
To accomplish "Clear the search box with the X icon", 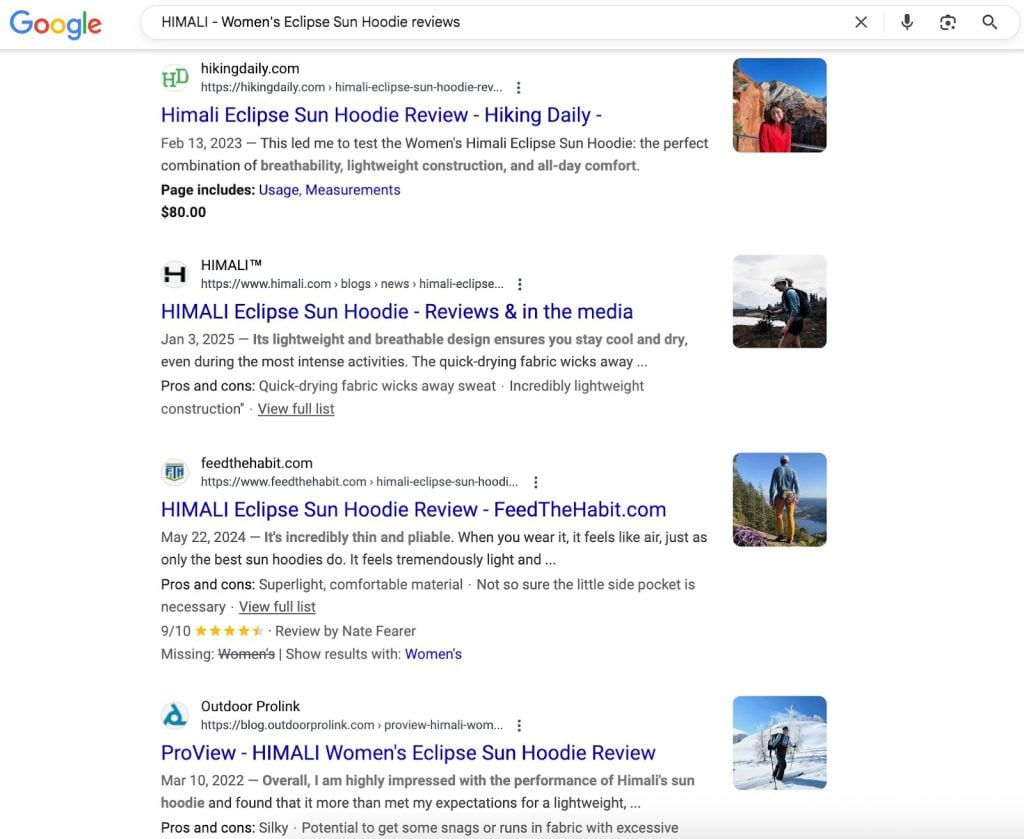I will click(861, 22).
